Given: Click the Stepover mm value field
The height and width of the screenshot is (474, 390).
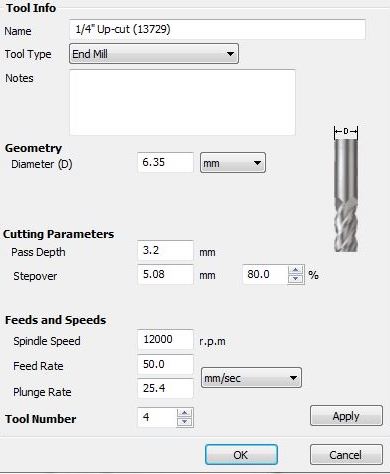Looking at the screenshot, I should point(165,274).
